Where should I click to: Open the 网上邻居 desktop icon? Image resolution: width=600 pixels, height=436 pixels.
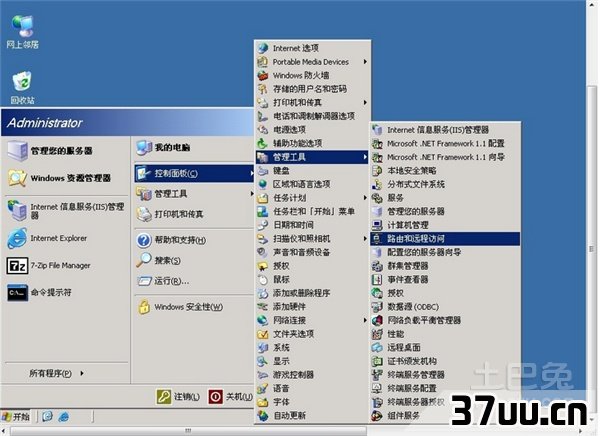pos(23,32)
